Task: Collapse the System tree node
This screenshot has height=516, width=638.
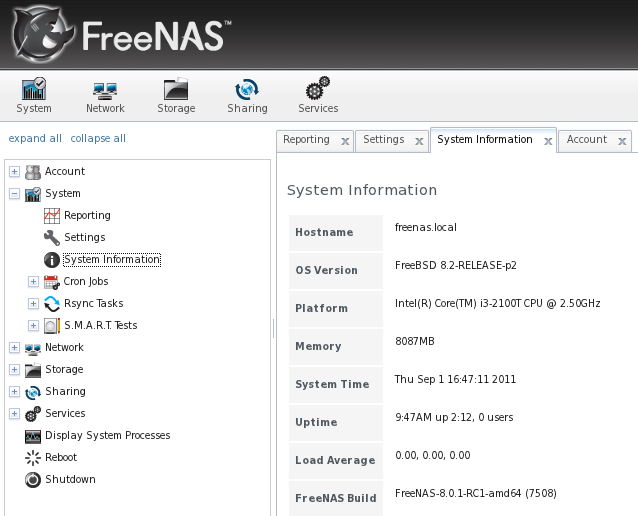Action: click(14, 193)
